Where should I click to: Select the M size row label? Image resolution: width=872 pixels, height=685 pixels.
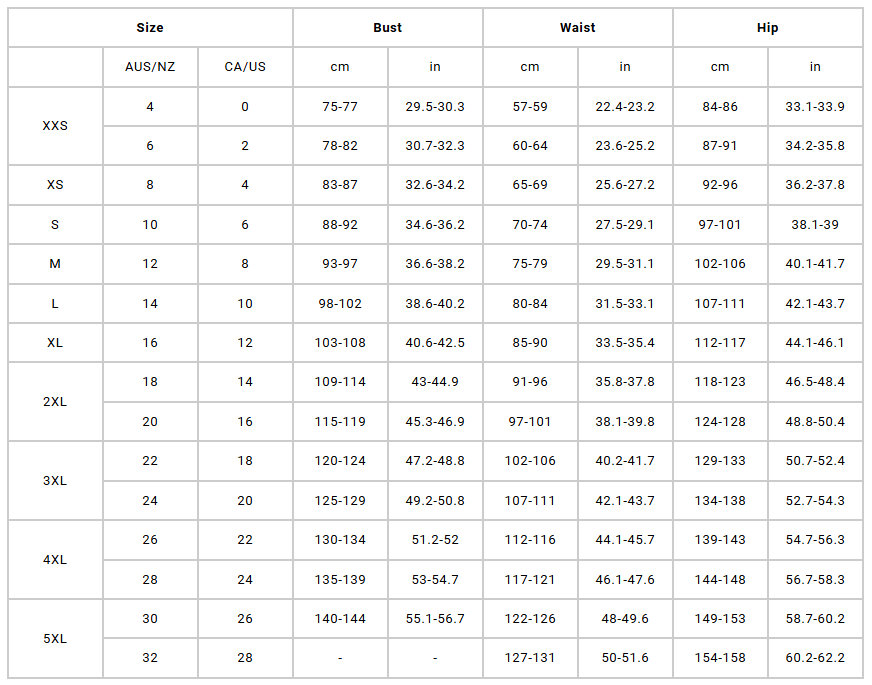coord(56,264)
